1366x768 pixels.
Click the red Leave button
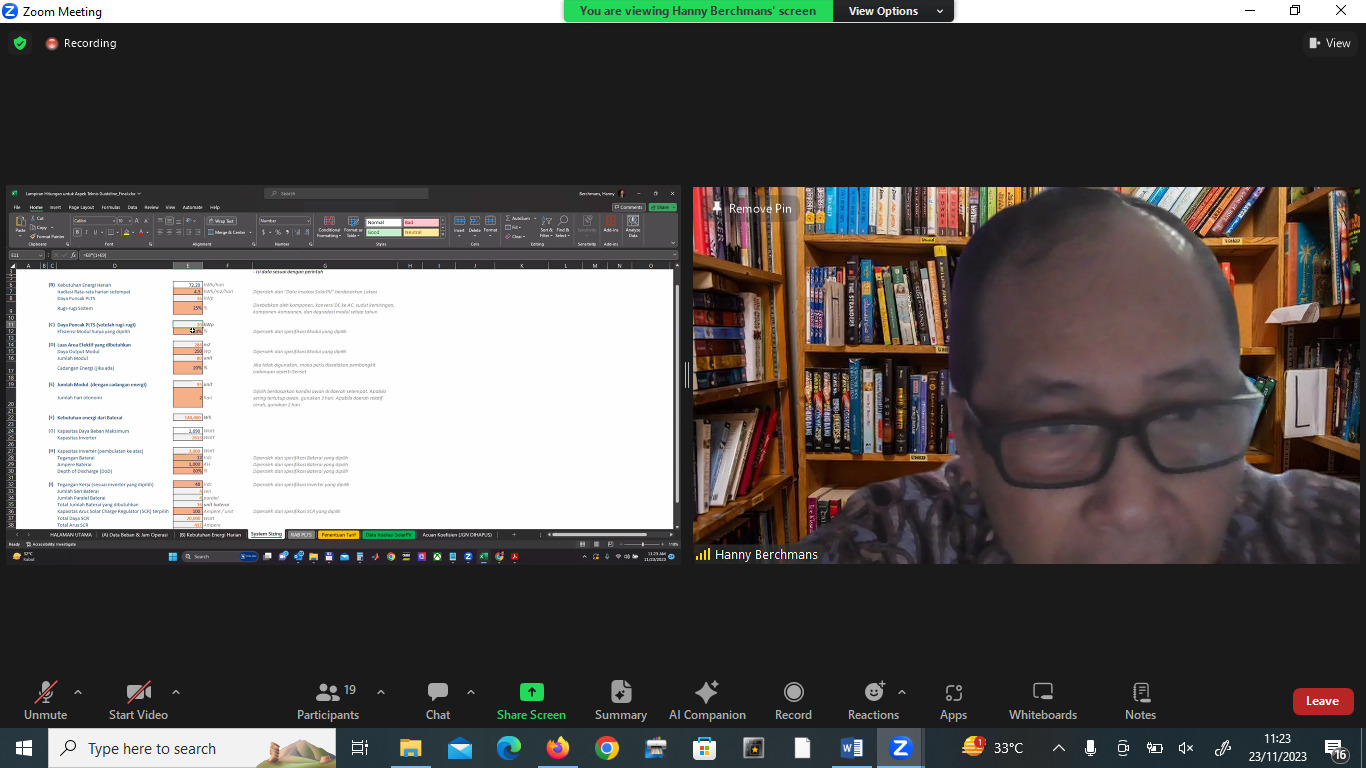(x=1322, y=701)
